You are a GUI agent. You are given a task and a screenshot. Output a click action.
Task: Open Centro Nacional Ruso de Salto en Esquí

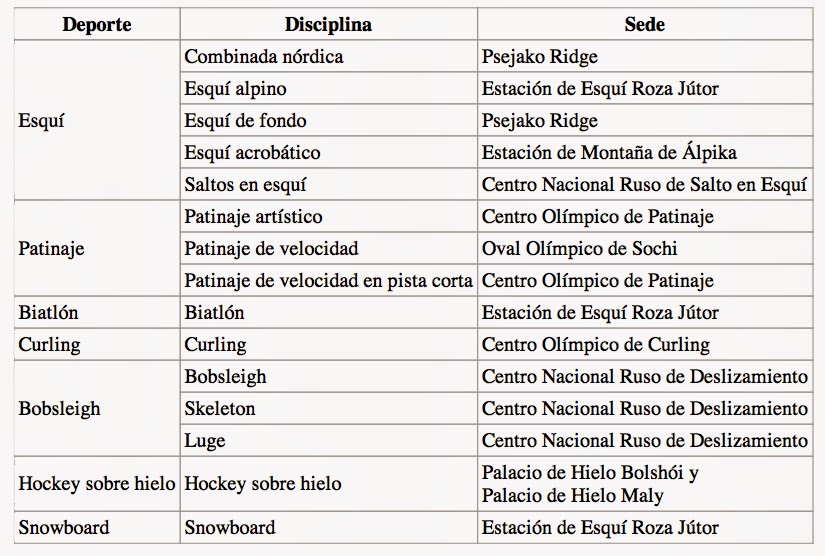(644, 185)
